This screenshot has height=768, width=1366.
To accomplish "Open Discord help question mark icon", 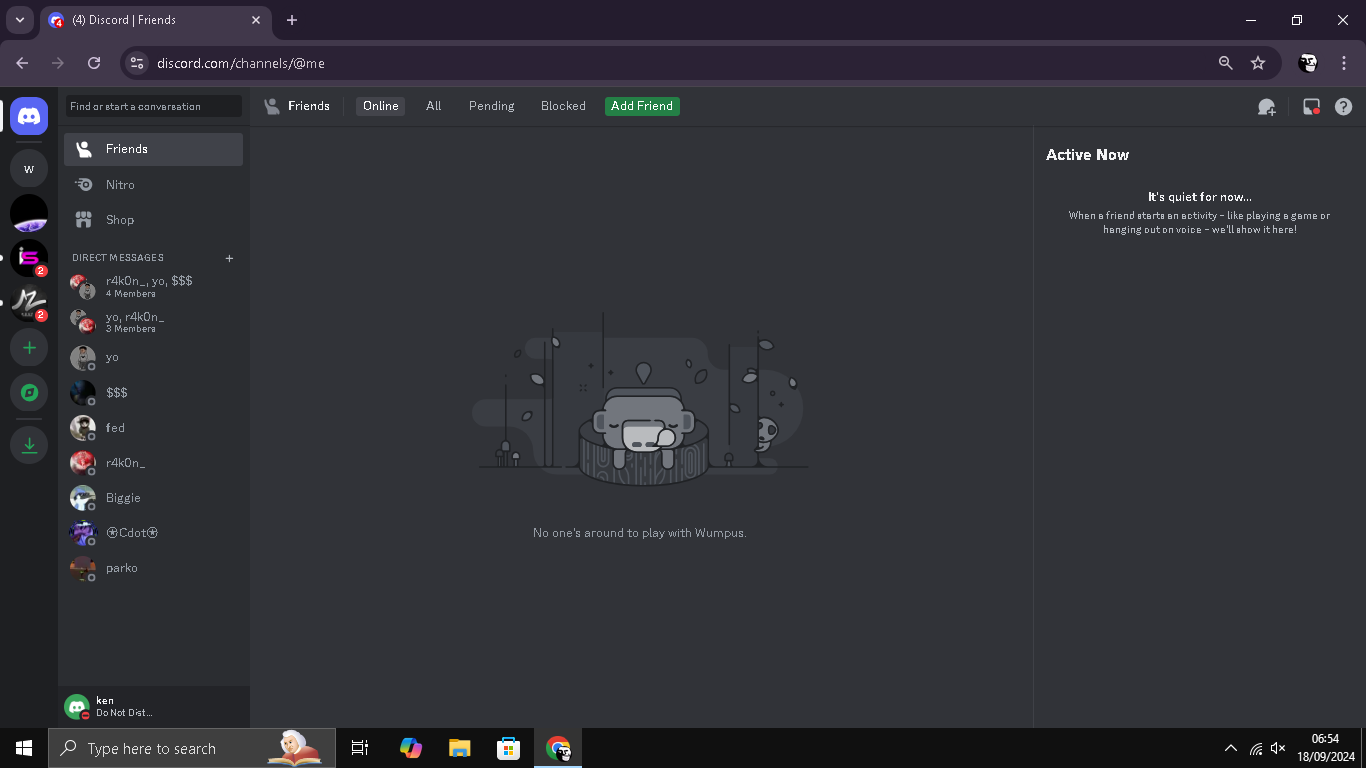I will point(1343,106).
